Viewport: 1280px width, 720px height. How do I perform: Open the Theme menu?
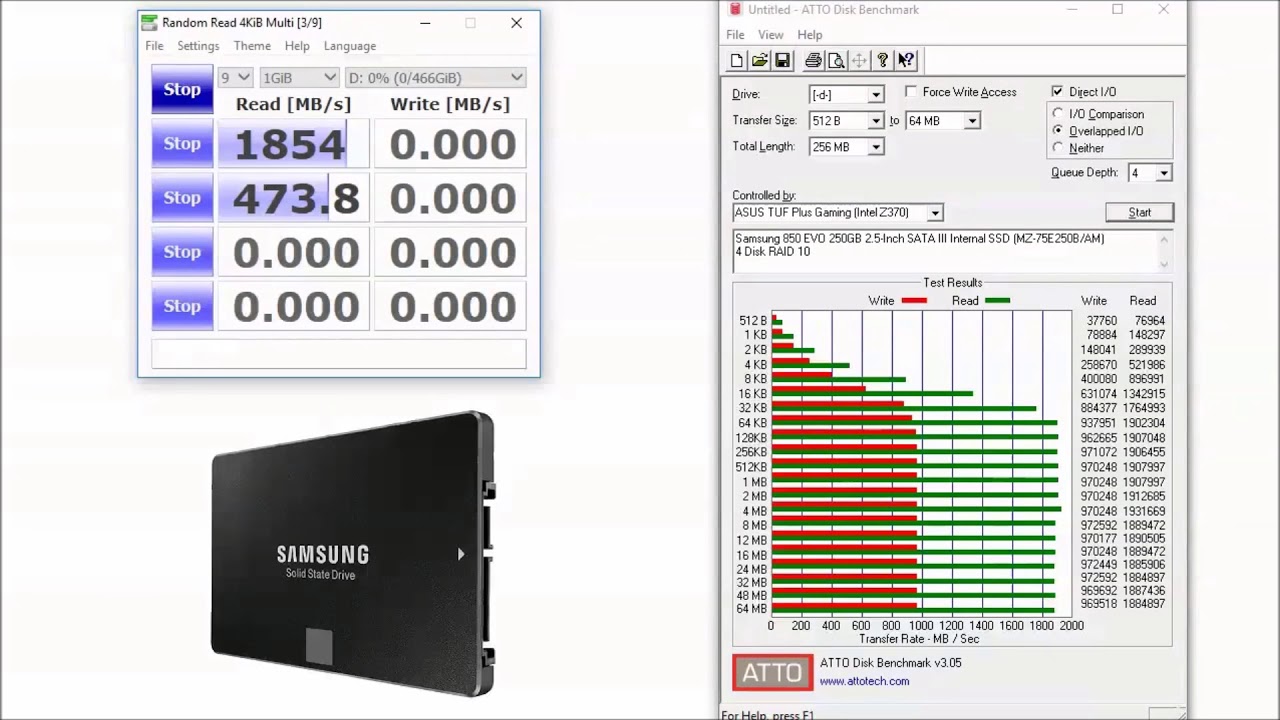click(252, 46)
